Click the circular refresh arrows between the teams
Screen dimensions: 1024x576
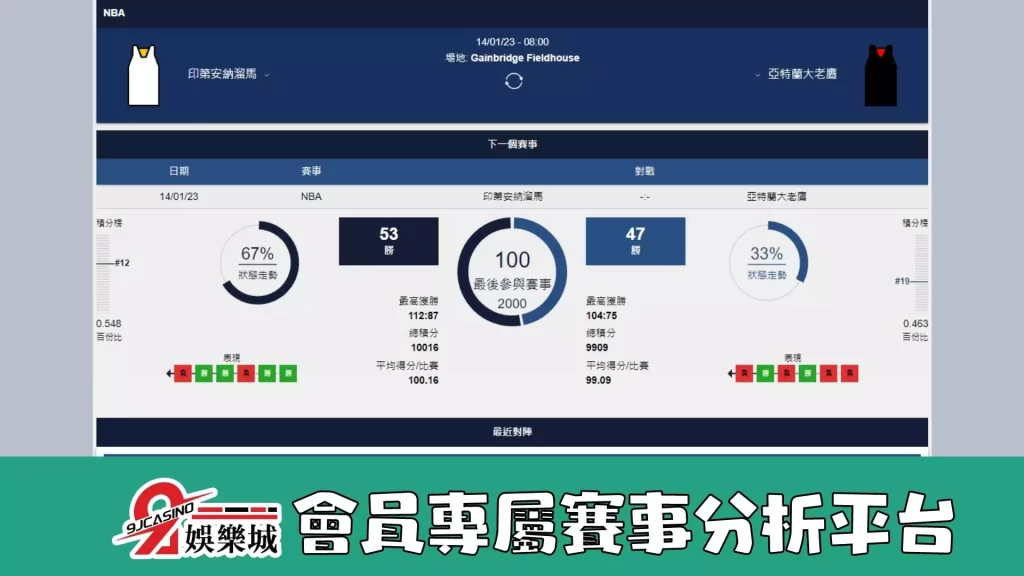pyautogui.click(x=513, y=82)
